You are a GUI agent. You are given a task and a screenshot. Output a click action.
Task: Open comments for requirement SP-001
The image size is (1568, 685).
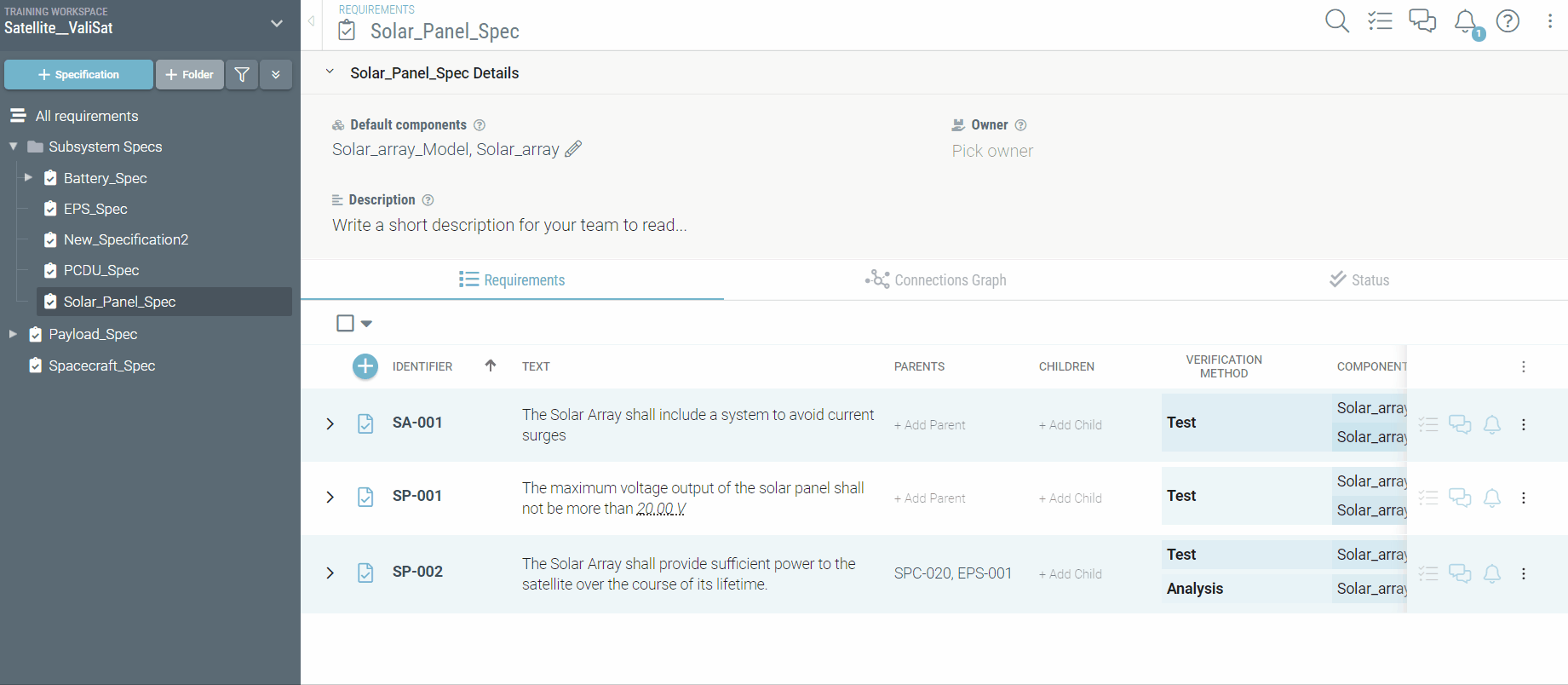1460,498
